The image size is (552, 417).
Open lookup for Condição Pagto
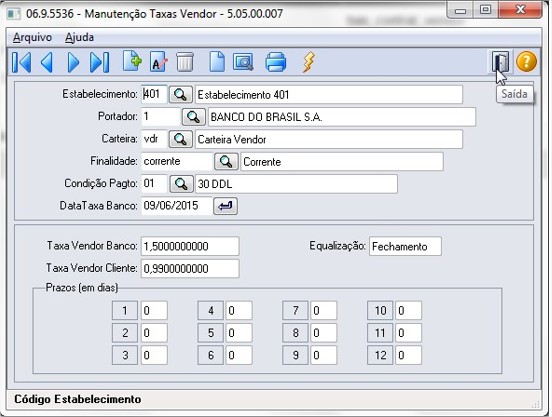click(x=181, y=183)
